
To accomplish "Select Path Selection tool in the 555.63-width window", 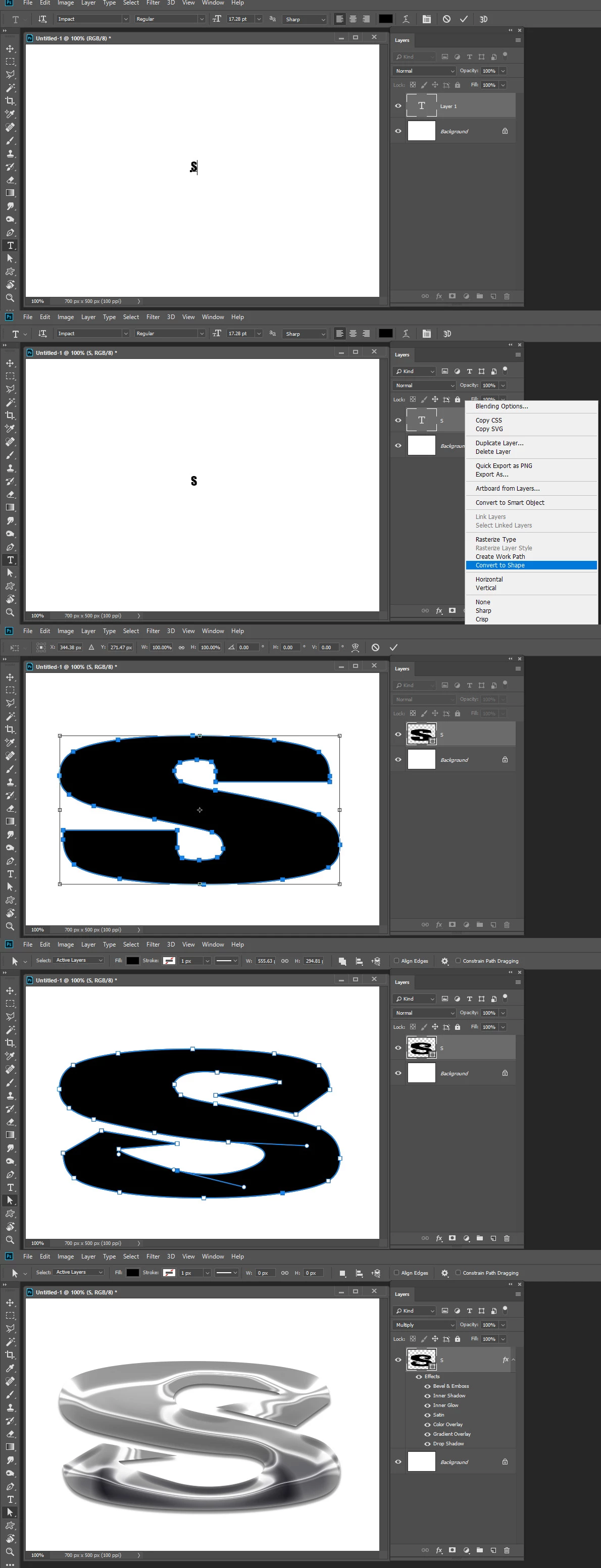I will click(10, 1200).
